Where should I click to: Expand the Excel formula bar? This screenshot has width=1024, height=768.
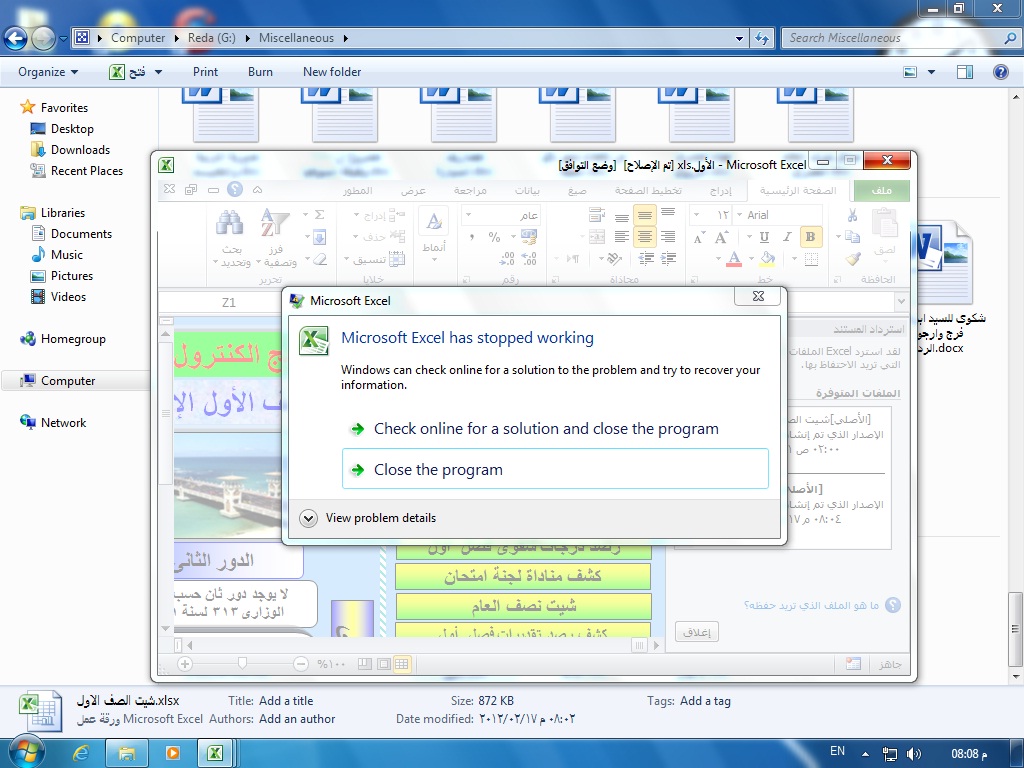pyautogui.click(x=901, y=302)
